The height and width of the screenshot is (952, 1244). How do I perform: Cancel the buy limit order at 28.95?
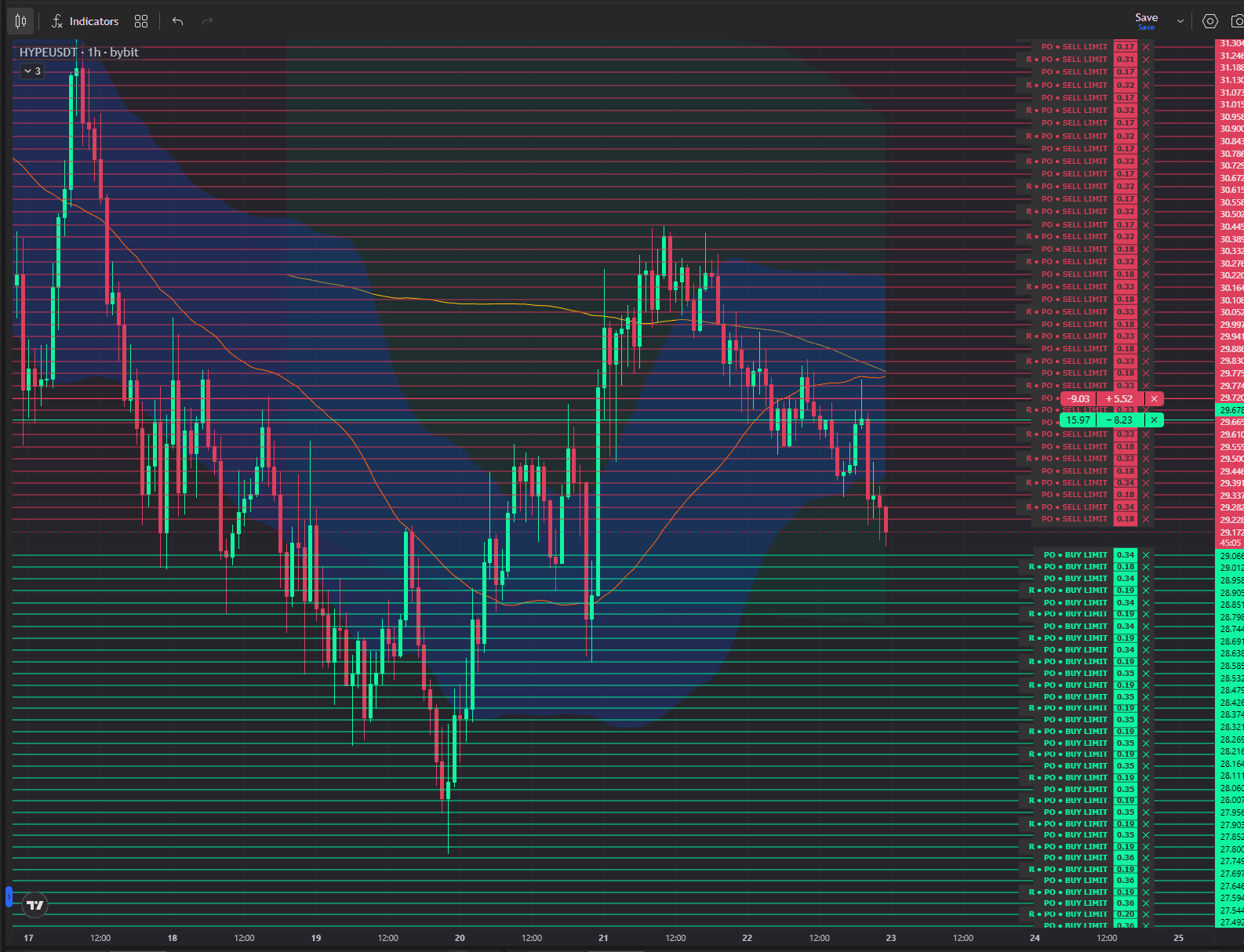(1146, 579)
